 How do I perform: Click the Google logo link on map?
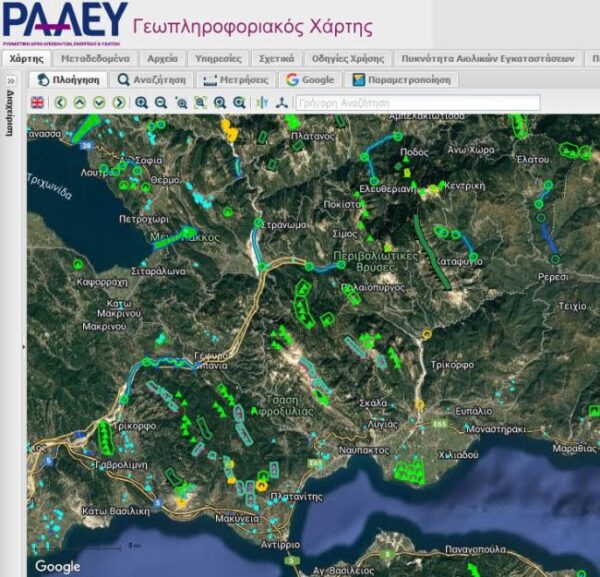point(56,566)
